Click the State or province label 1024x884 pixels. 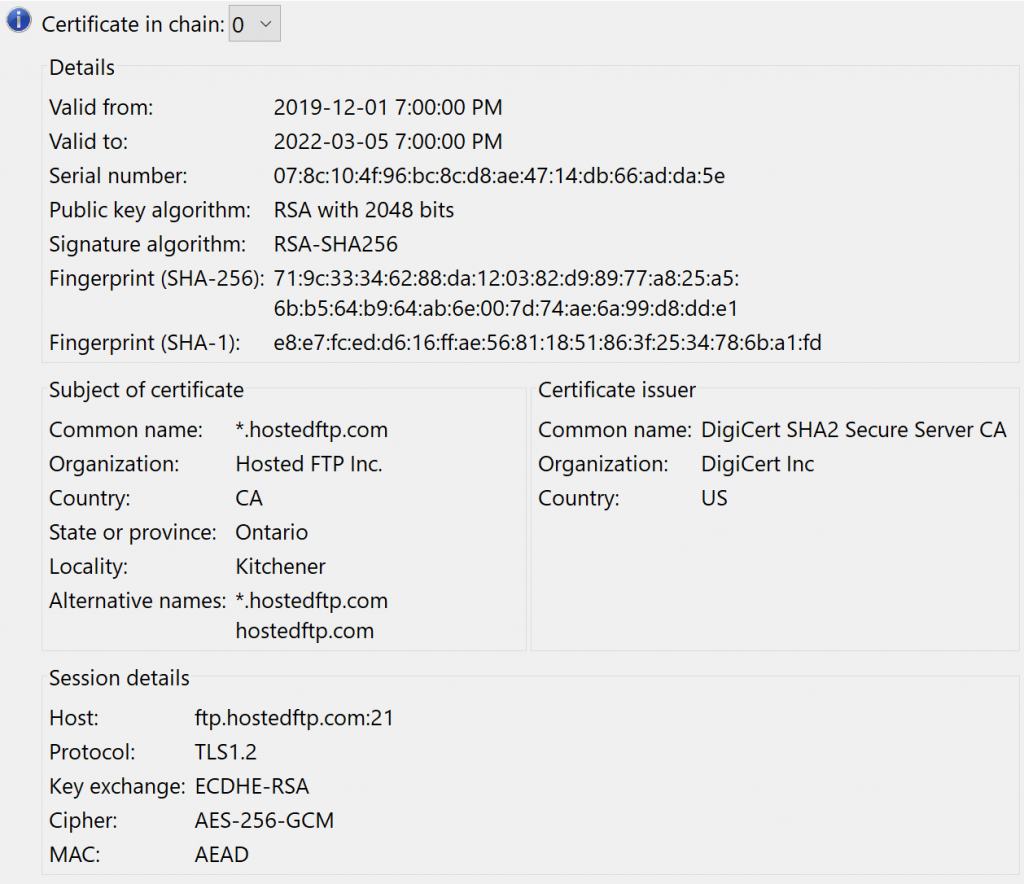(x=133, y=533)
